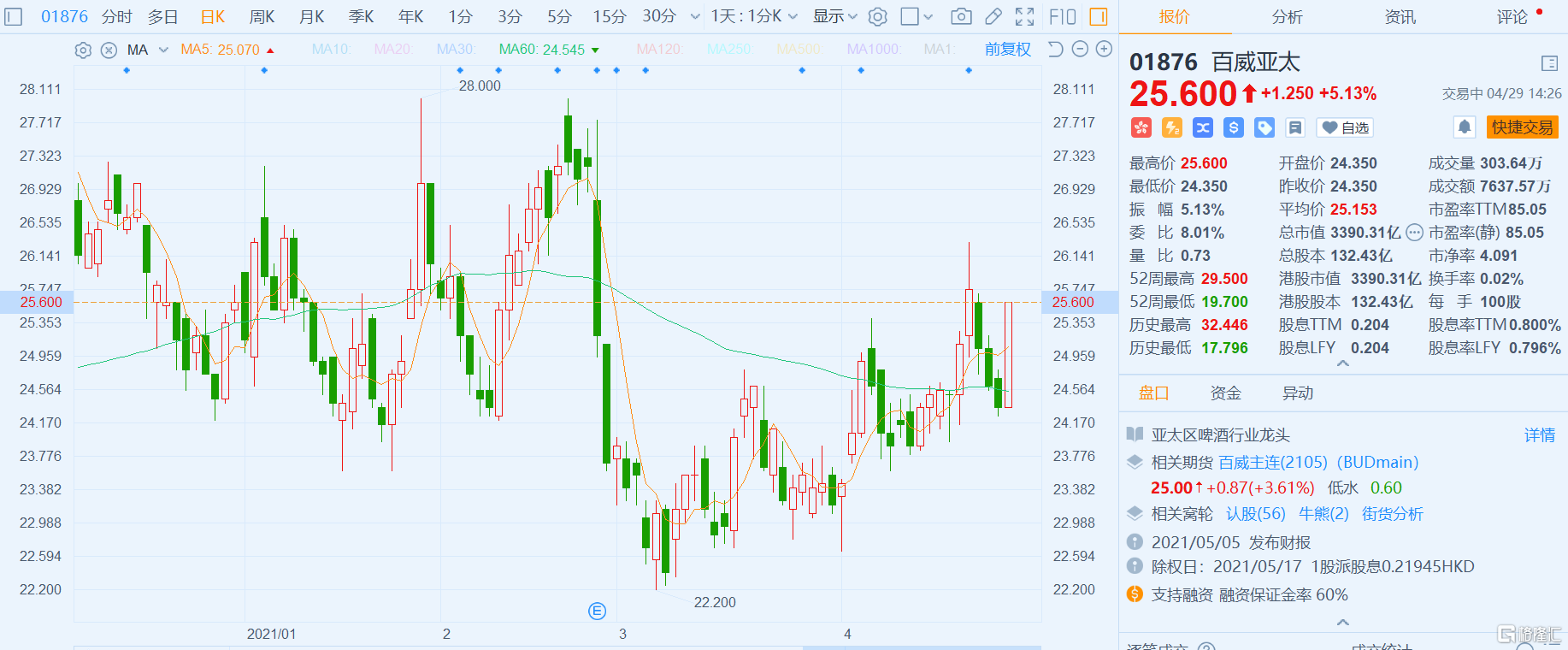Switch to 周K weekly chart tab
Image resolution: width=1568 pixels, height=650 pixels.
click(262, 16)
